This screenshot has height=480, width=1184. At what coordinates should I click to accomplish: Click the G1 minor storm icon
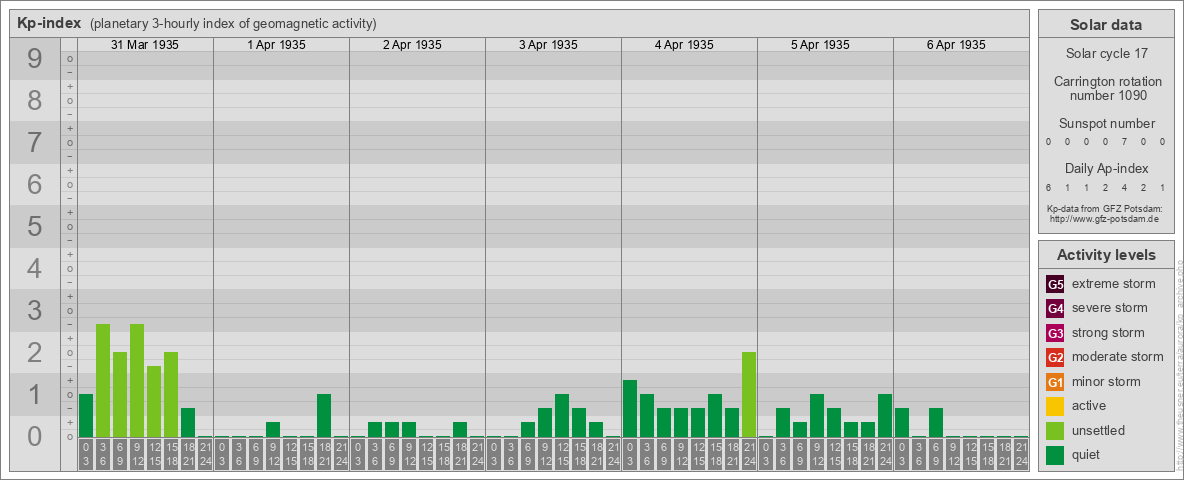(x=1055, y=382)
